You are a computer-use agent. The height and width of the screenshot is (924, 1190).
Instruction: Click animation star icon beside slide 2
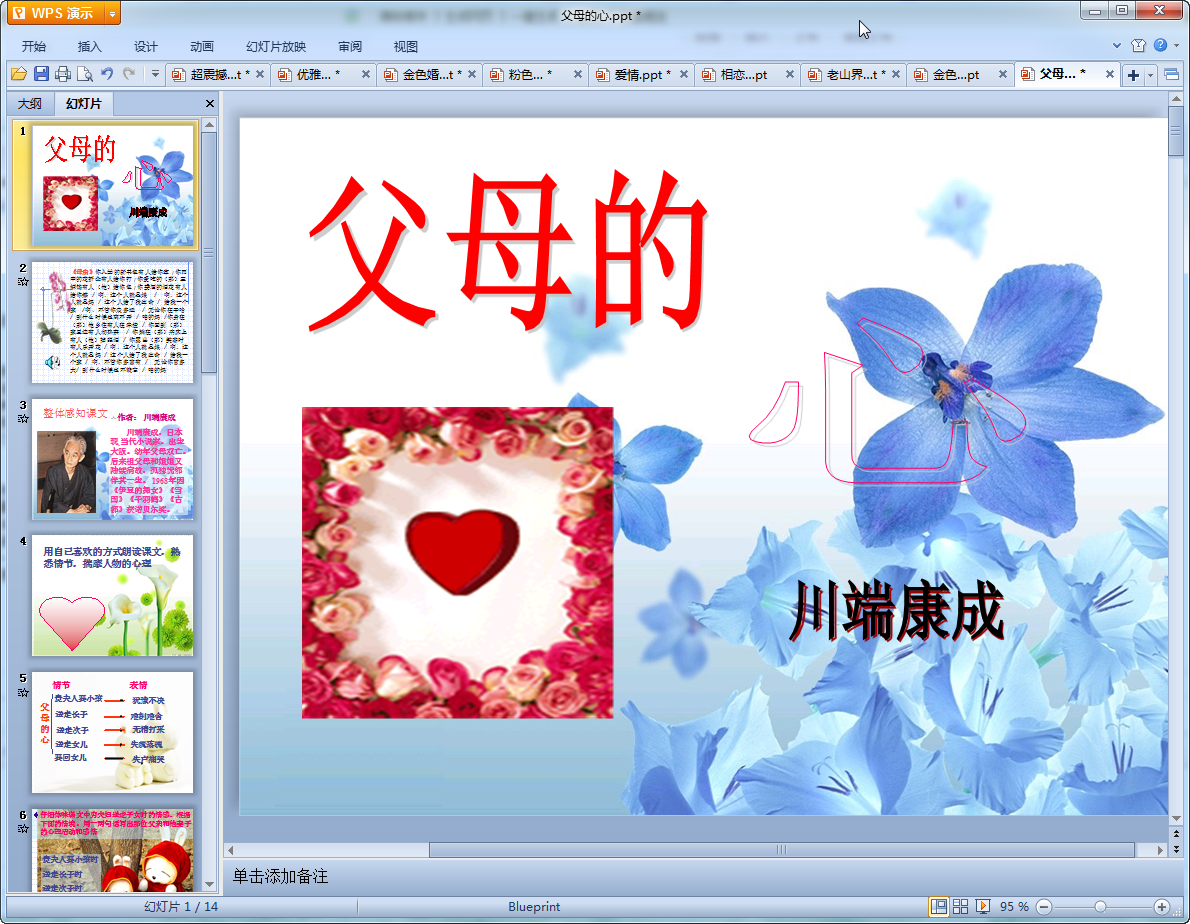[x=23, y=282]
